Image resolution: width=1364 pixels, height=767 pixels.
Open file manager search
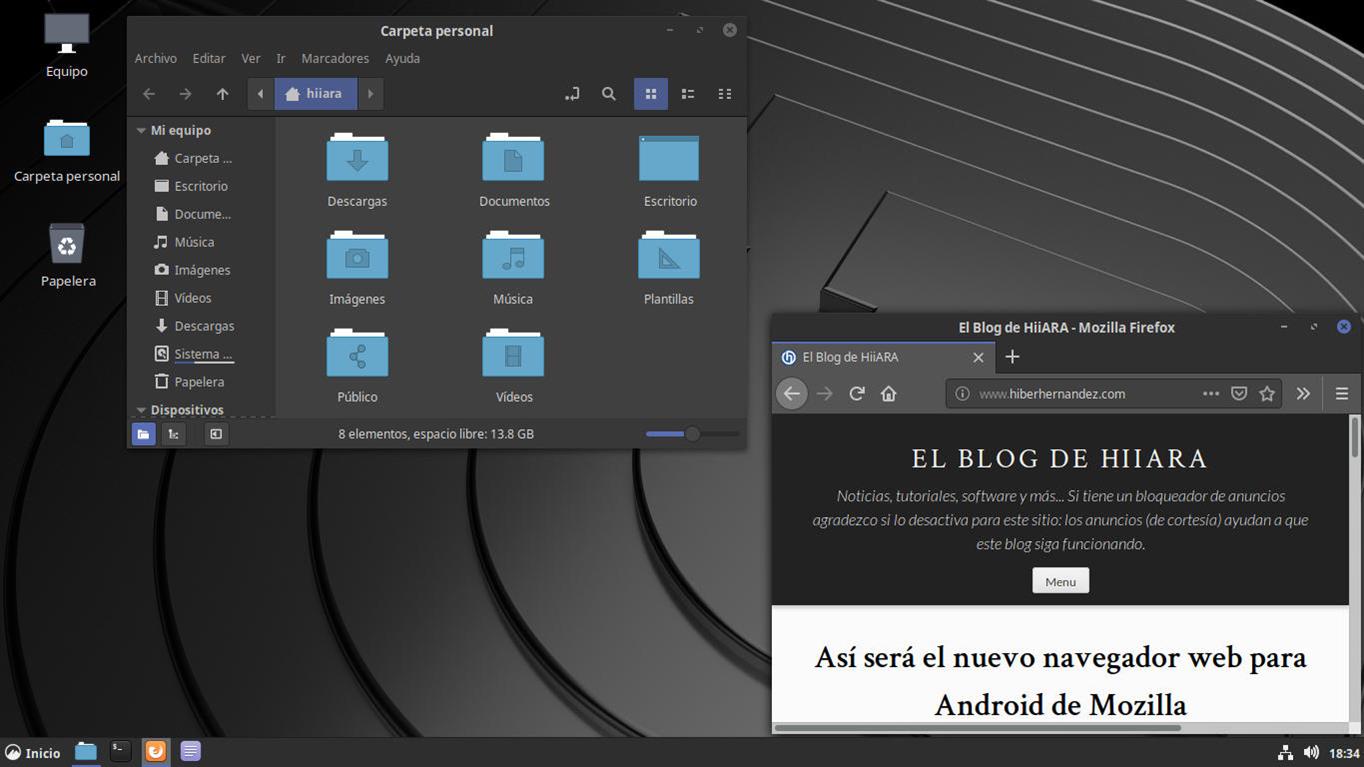tap(608, 94)
